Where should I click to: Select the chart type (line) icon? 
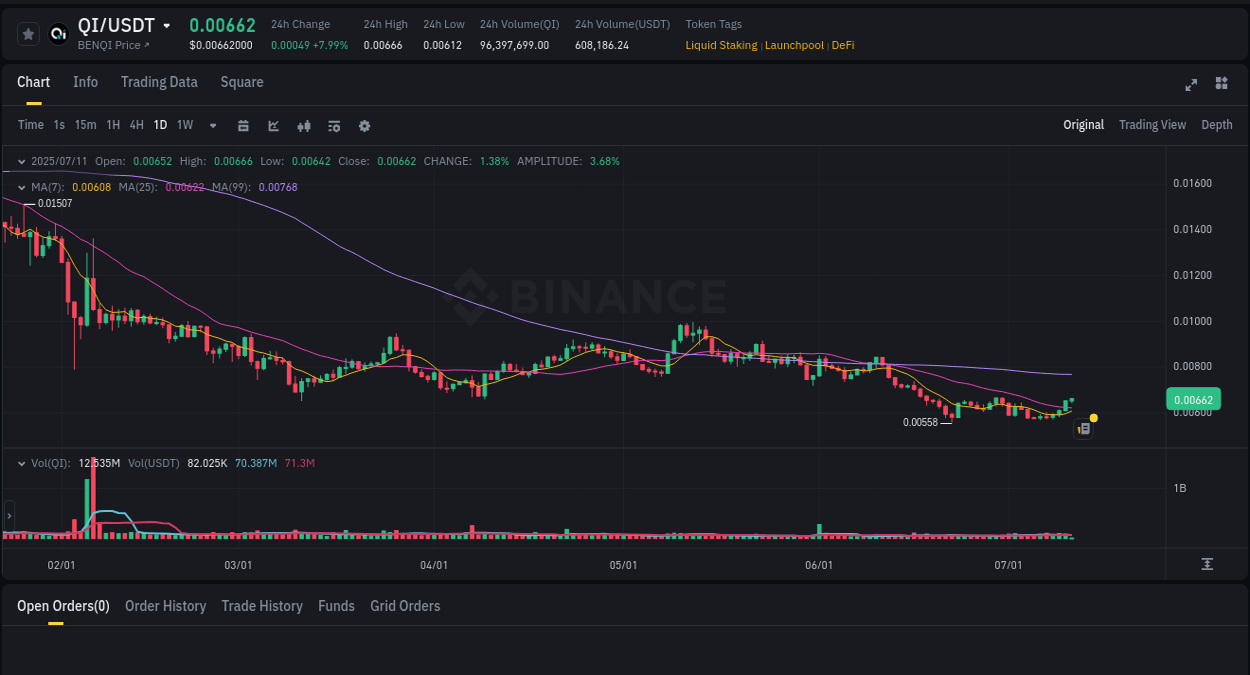[x=272, y=125]
